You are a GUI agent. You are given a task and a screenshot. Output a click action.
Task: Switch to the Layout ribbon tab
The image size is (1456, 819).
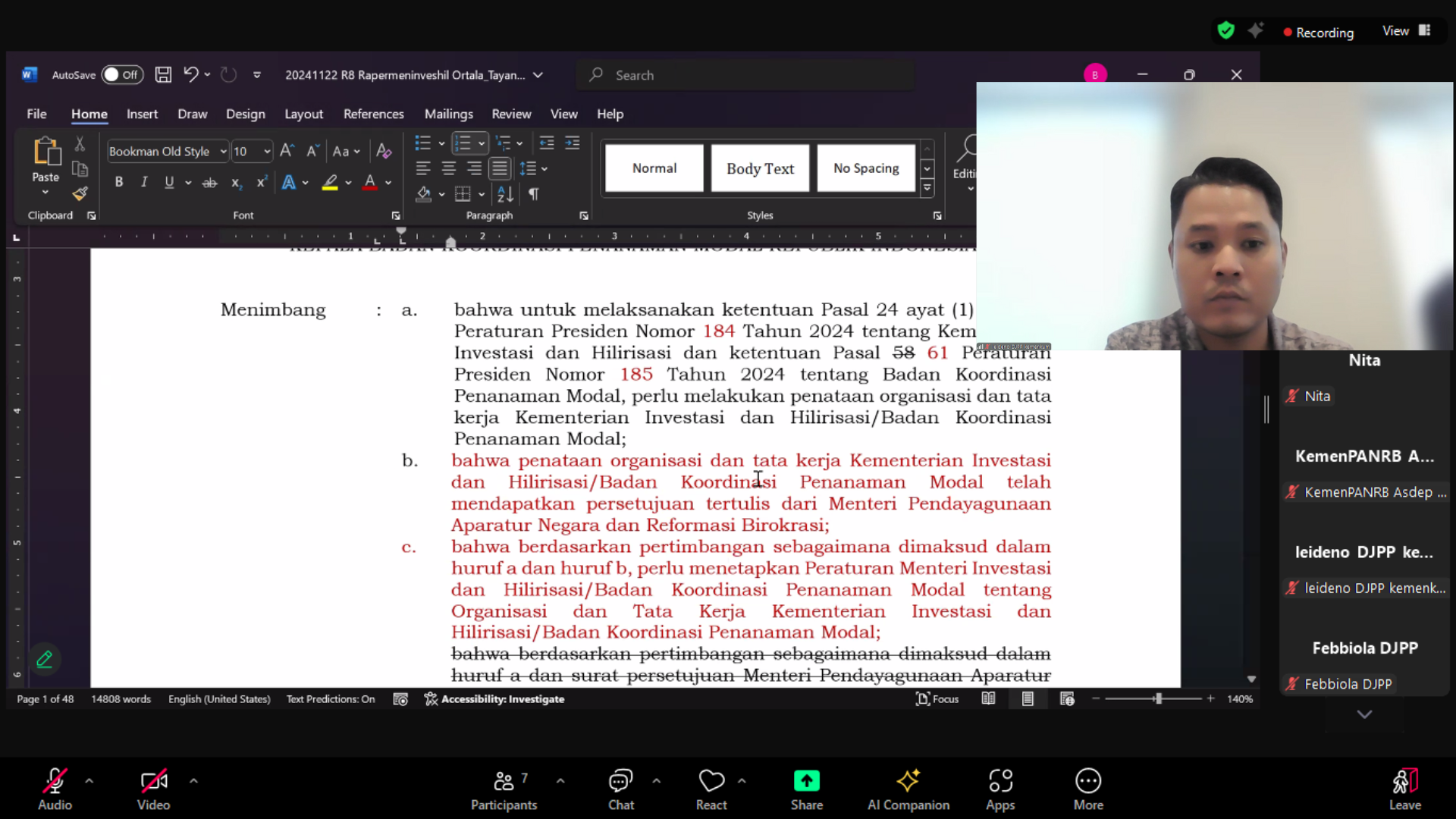(x=303, y=114)
